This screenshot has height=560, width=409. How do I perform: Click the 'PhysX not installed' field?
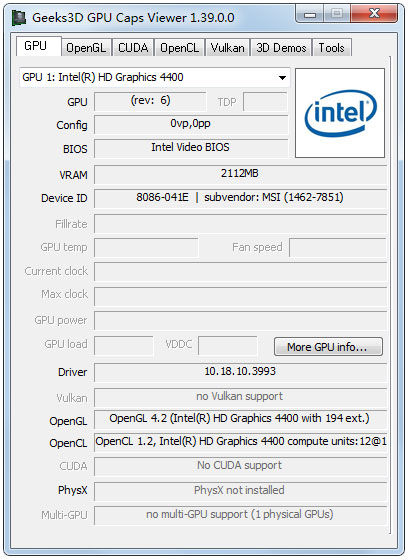[x=240, y=491]
